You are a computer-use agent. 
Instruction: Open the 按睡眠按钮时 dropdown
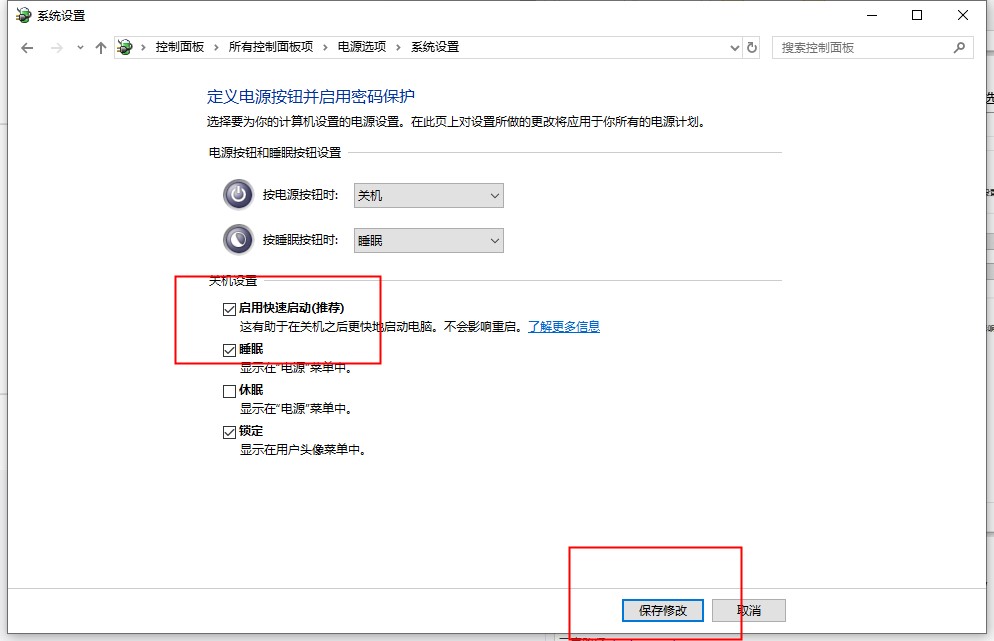coord(429,241)
